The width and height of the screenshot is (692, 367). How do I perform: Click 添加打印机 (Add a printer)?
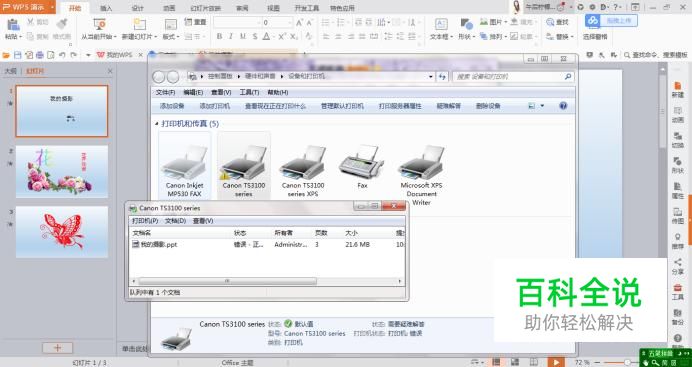pyautogui.click(x=214, y=106)
